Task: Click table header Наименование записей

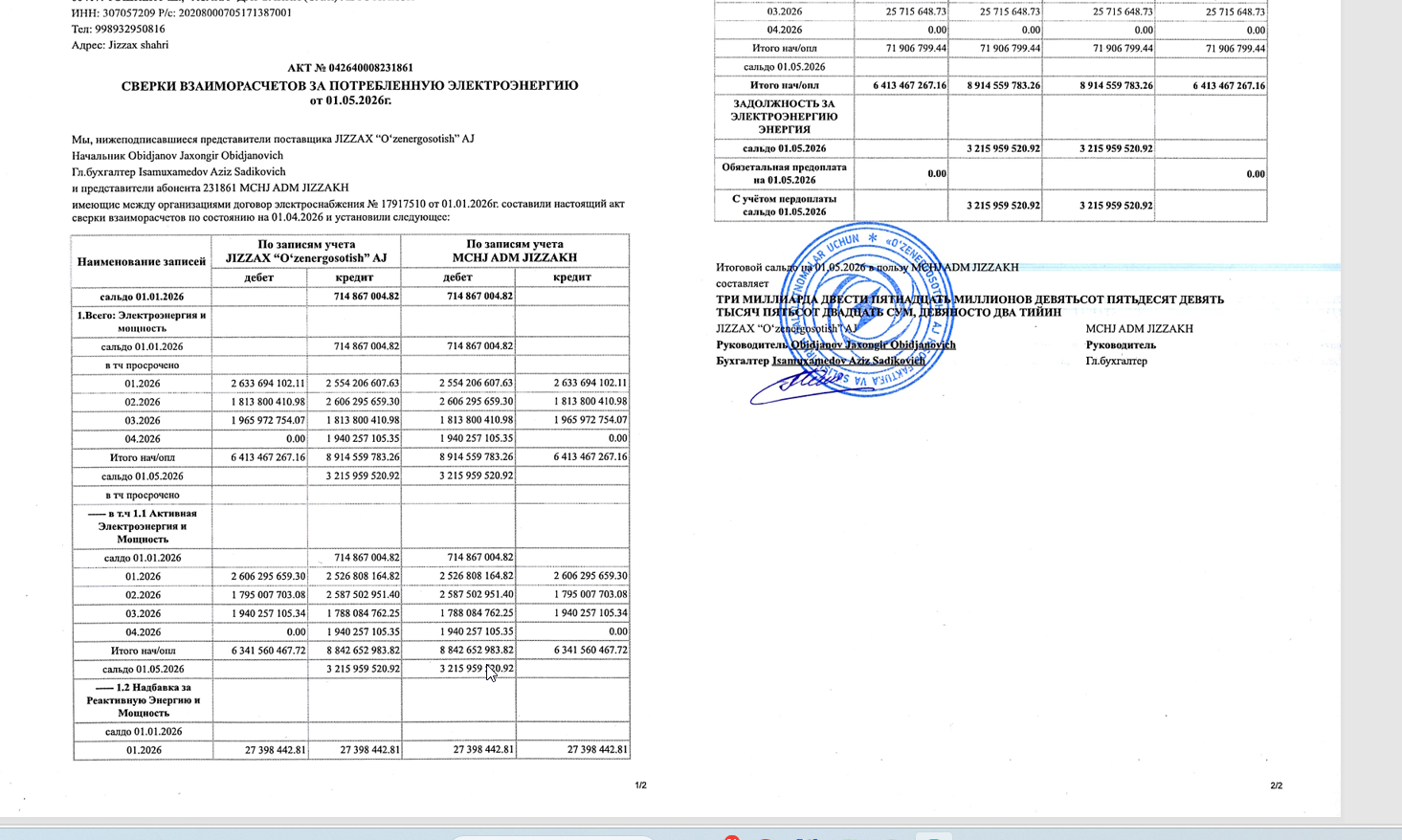Action: point(142,261)
